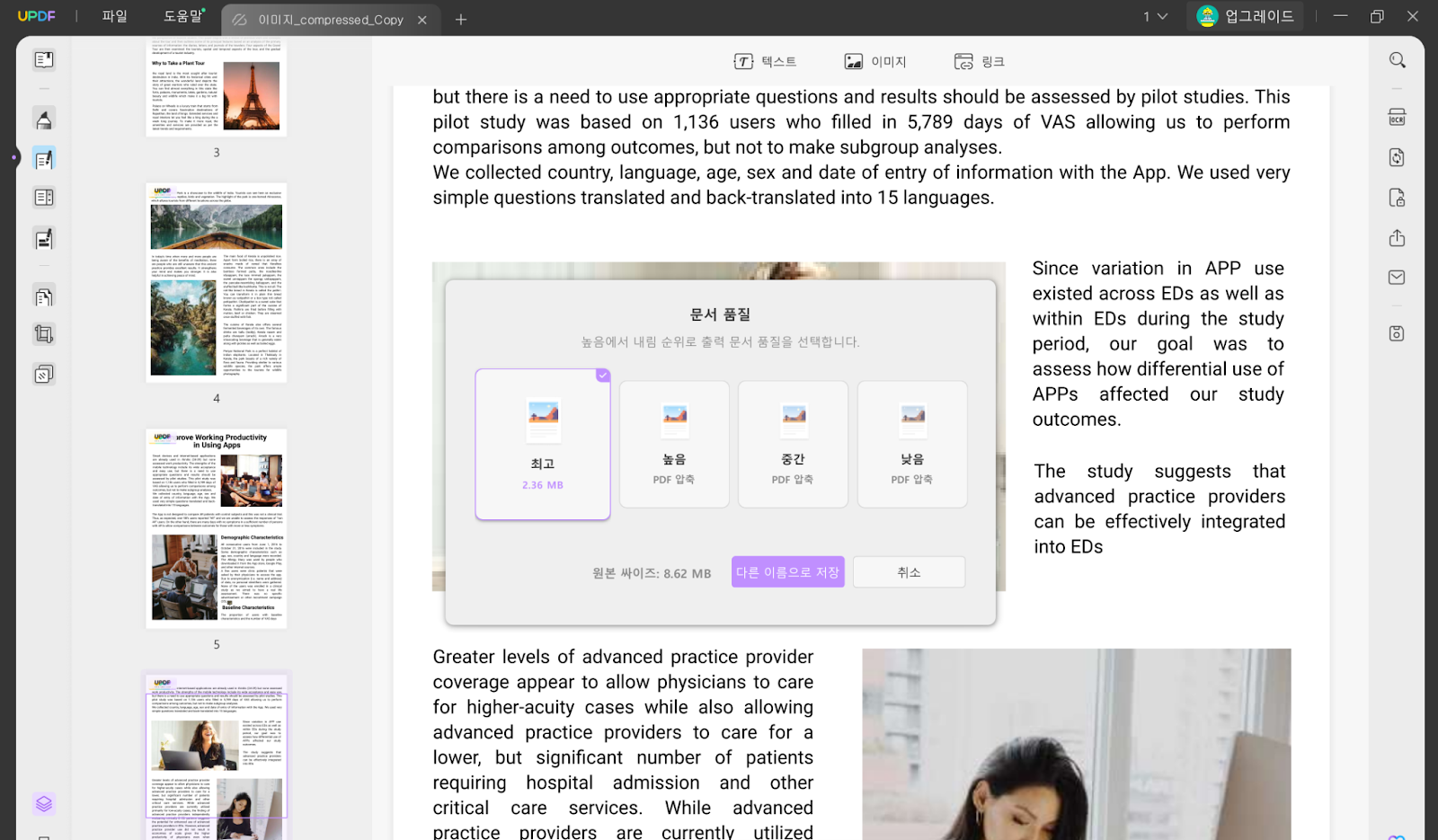Viewport: 1438px width, 840px height.
Task: Open page 4 thumbnail with lake boat
Action: click(x=217, y=283)
